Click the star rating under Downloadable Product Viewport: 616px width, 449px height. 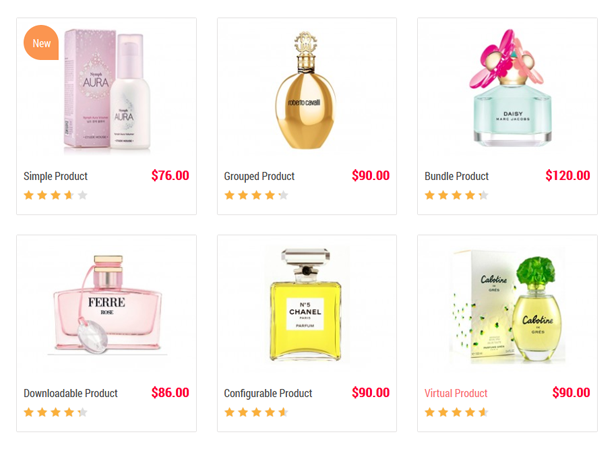click(55, 412)
